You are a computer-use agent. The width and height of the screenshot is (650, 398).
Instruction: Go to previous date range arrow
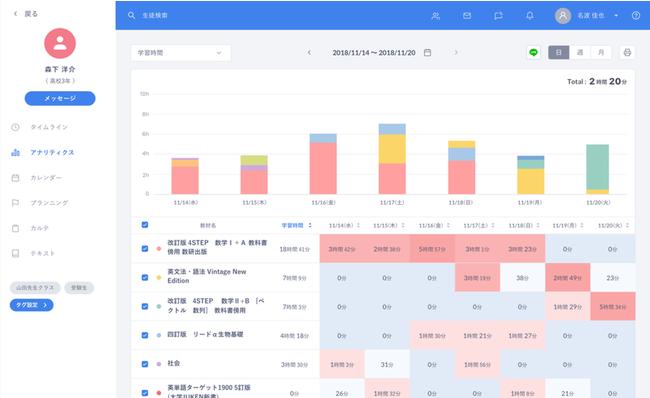[x=309, y=53]
